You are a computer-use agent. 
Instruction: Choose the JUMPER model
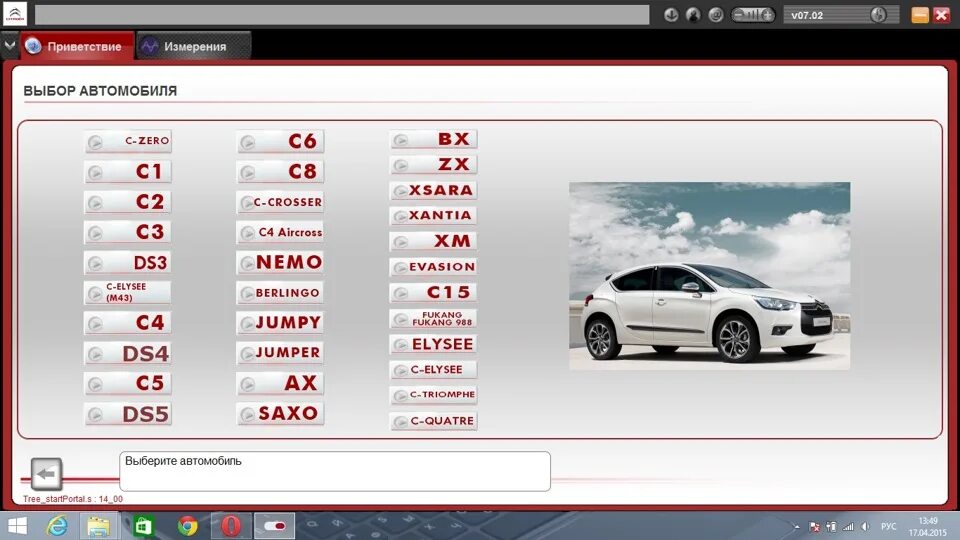(x=280, y=353)
